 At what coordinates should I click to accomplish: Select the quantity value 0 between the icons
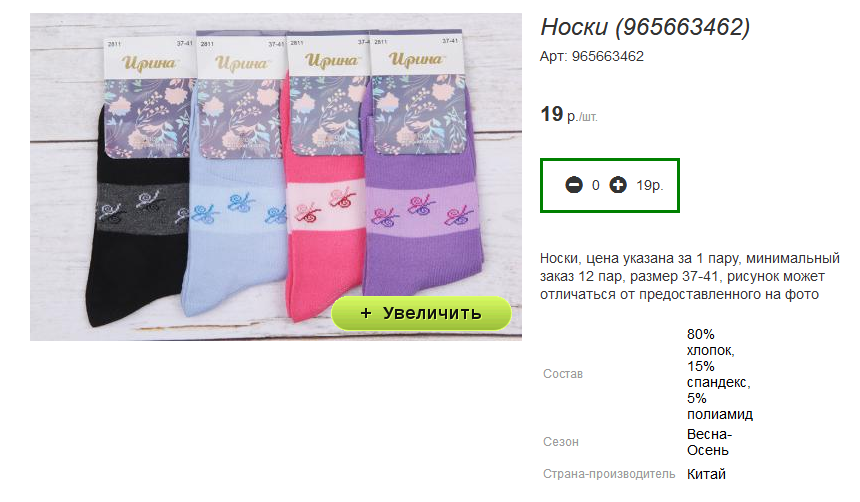click(596, 185)
